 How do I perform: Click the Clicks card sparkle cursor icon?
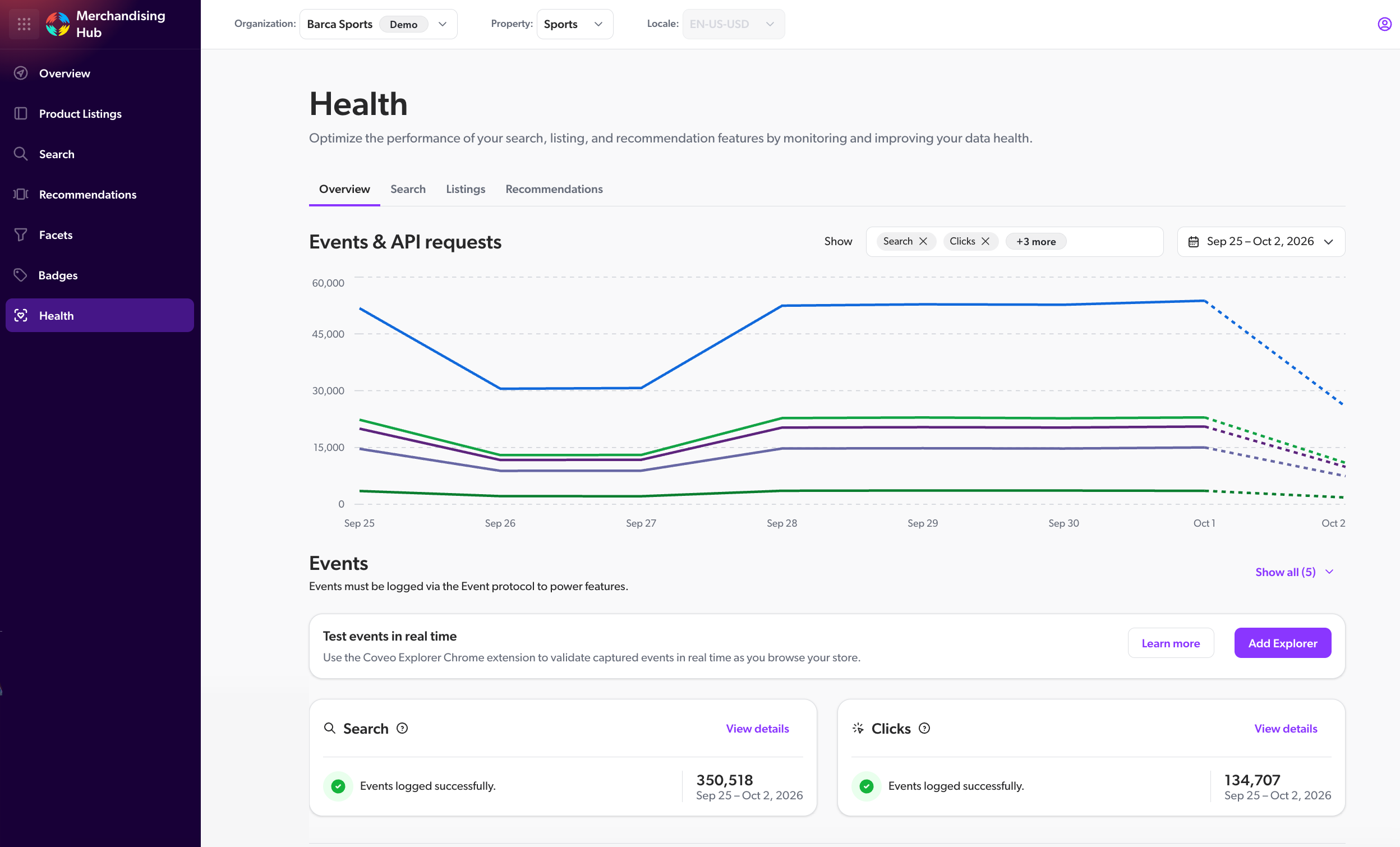(x=858, y=728)
